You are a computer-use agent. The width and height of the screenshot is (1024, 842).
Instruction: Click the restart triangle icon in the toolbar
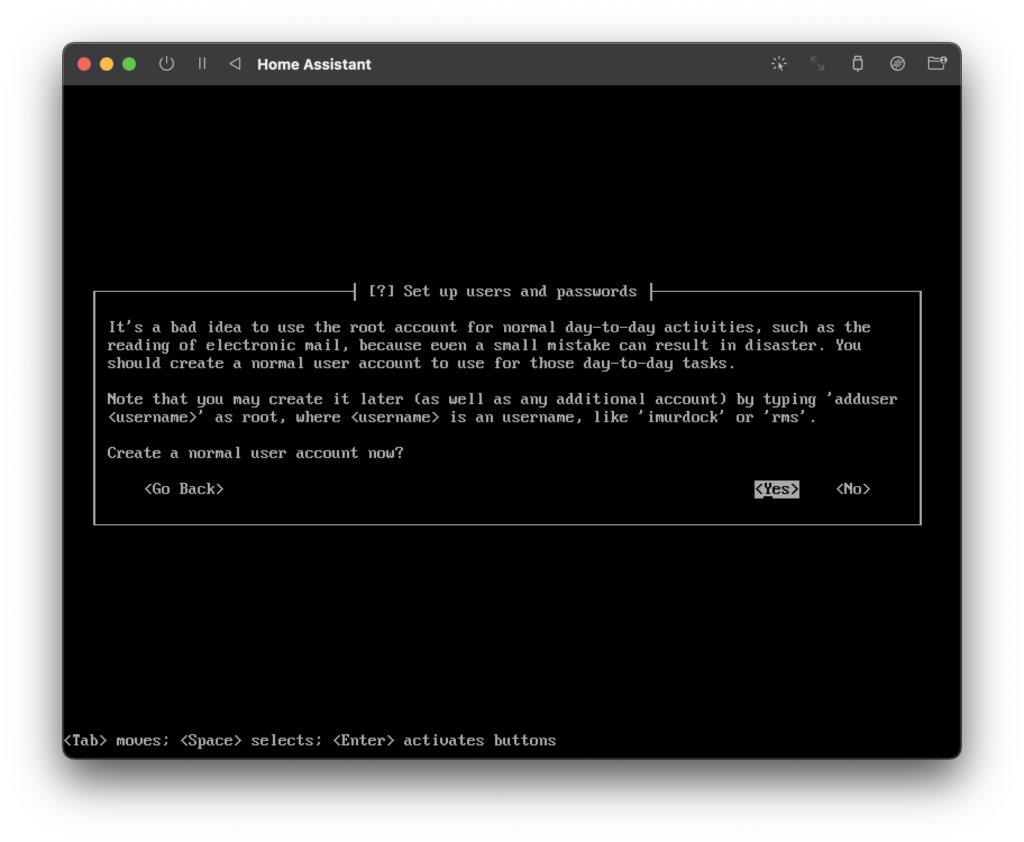(x=235, y=63)
